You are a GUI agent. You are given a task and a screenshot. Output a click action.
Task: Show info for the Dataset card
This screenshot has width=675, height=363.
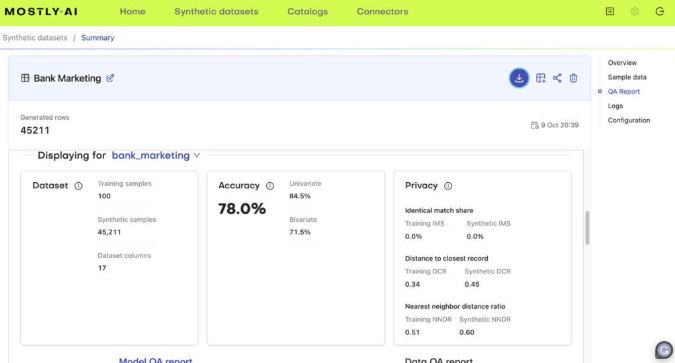click(x=78, y=186)
